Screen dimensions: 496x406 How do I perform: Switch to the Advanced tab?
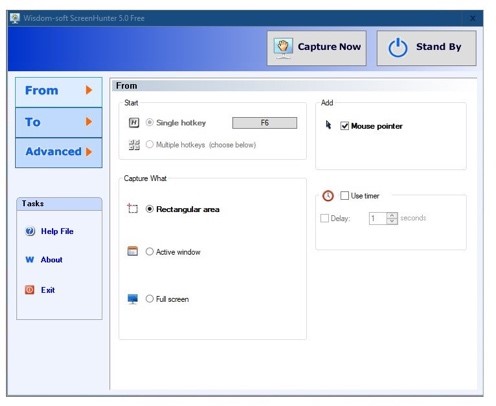(x=59, y=153)
